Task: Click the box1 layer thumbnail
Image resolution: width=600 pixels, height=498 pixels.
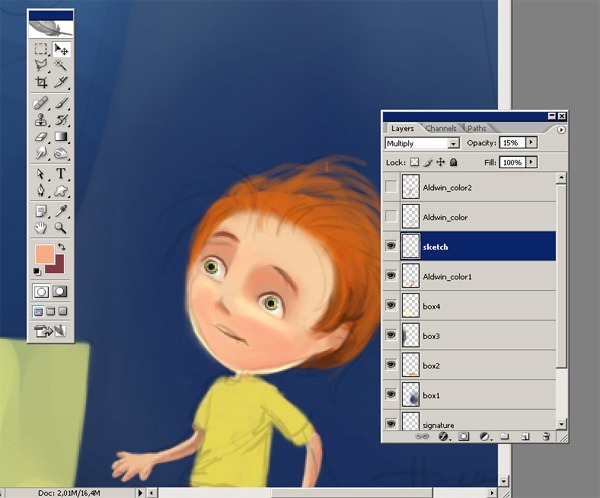Action: [410, 396]
